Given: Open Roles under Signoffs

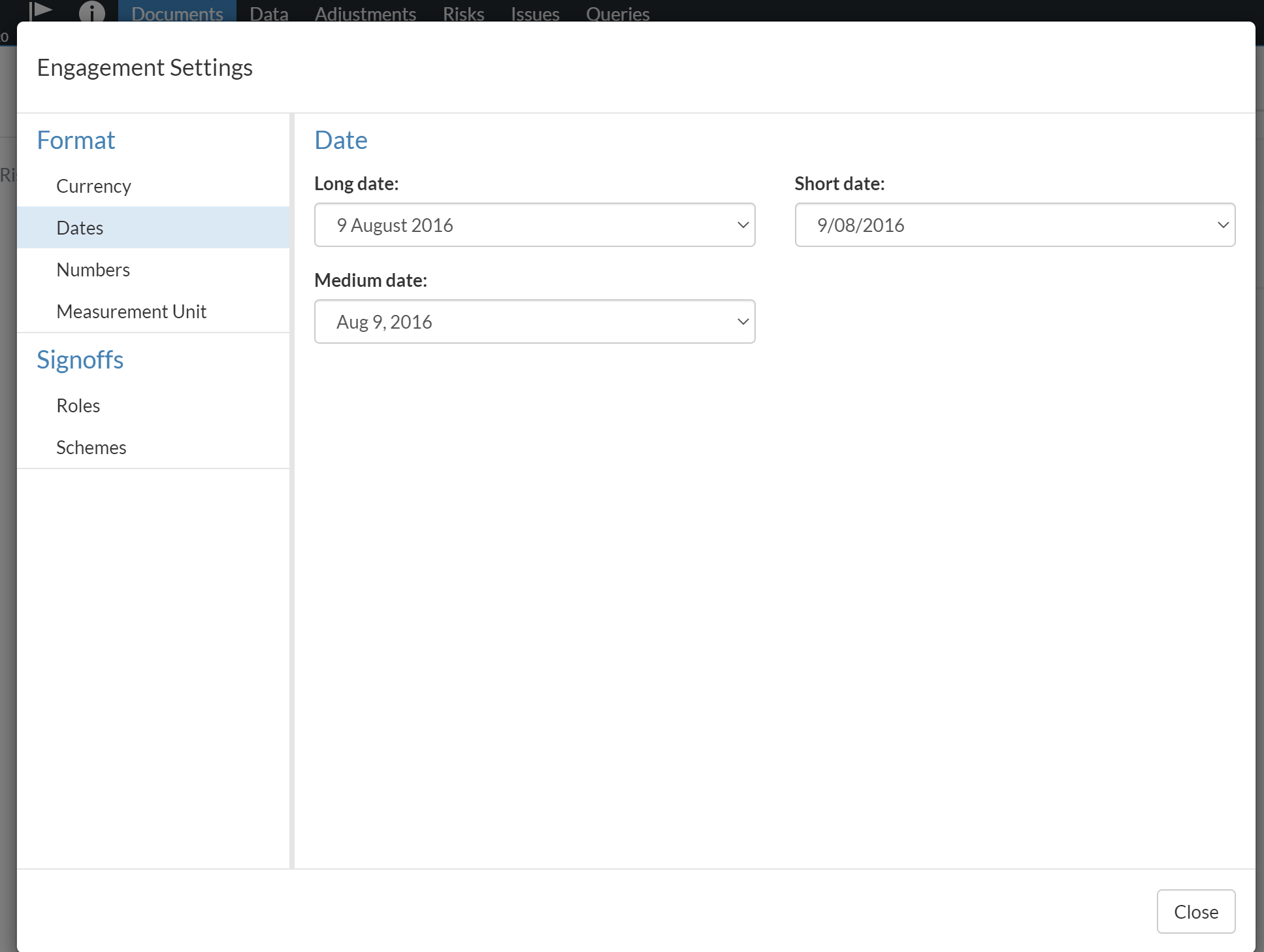Looking at the screenshot, I should [78, 406].
